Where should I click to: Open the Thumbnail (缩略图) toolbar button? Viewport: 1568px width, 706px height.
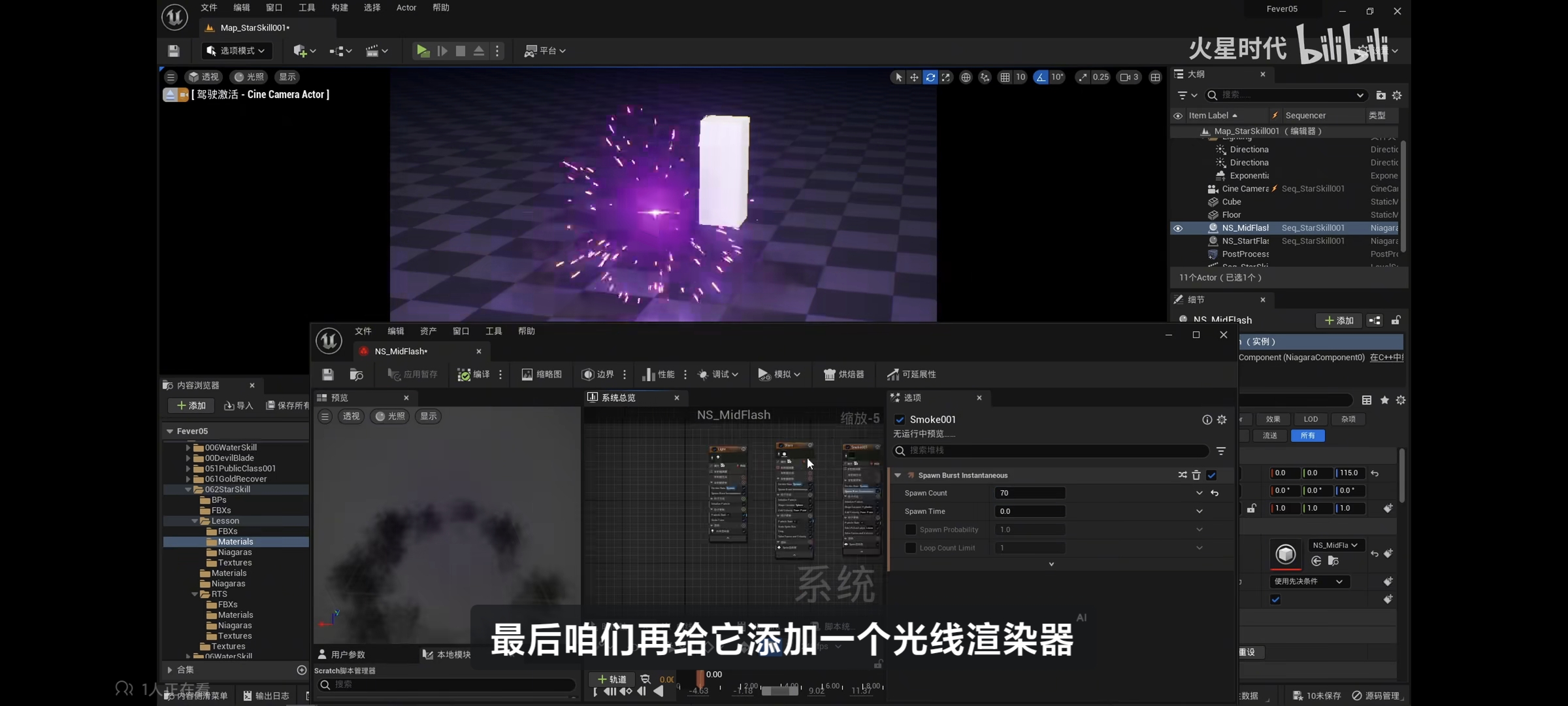(542, 375)
